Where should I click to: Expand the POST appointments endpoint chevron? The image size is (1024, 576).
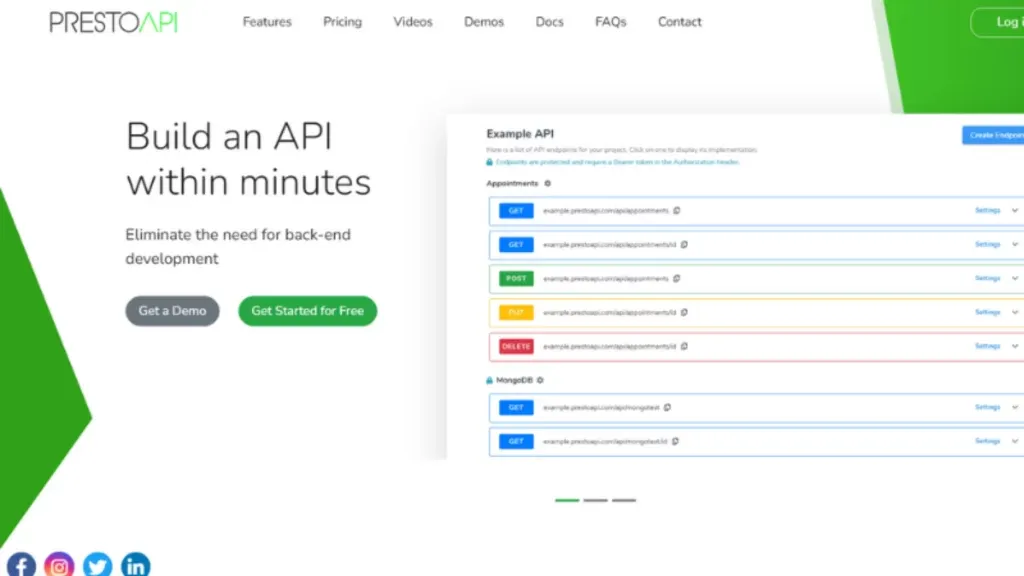1015,278
